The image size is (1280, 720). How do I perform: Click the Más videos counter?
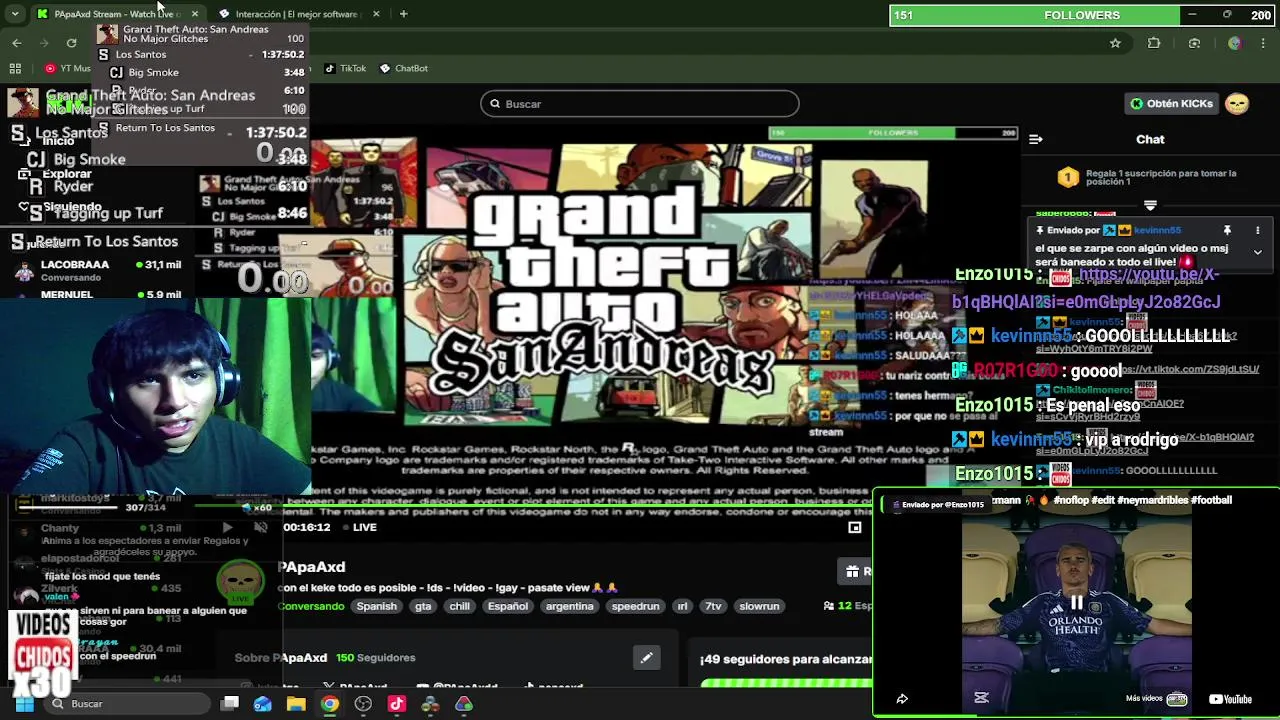tap(1156, 699)
